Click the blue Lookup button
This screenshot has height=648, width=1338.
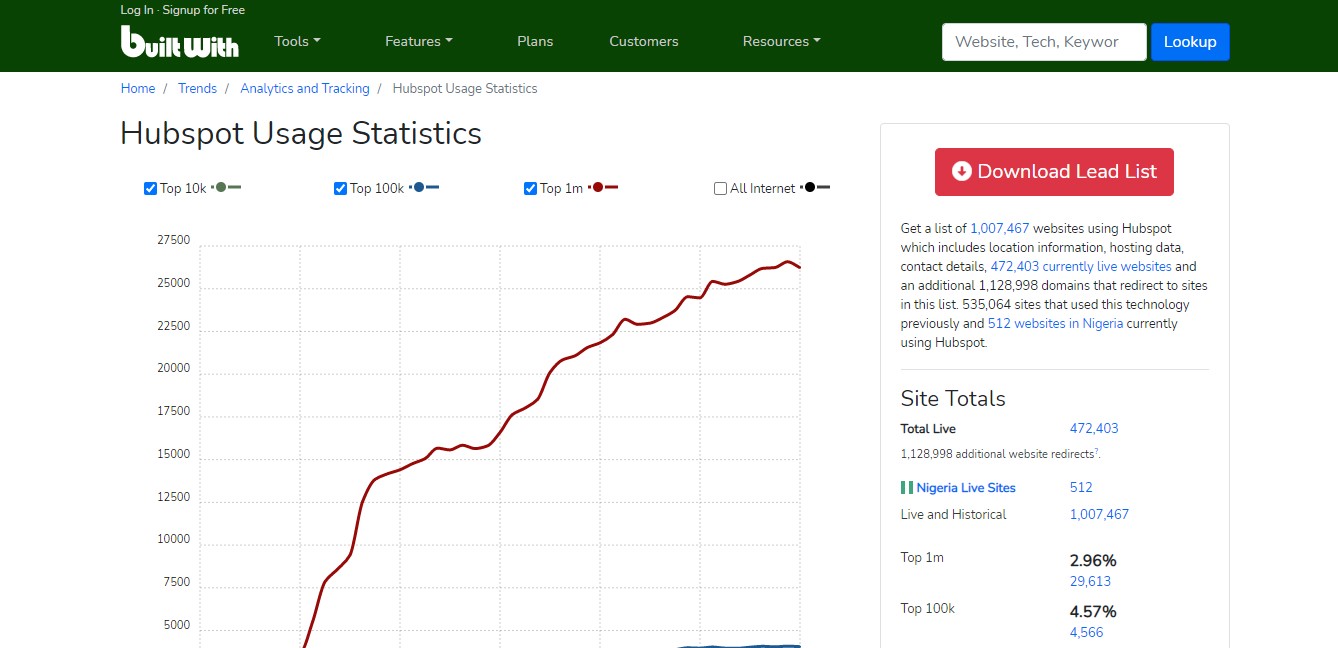pos(1190,42)
